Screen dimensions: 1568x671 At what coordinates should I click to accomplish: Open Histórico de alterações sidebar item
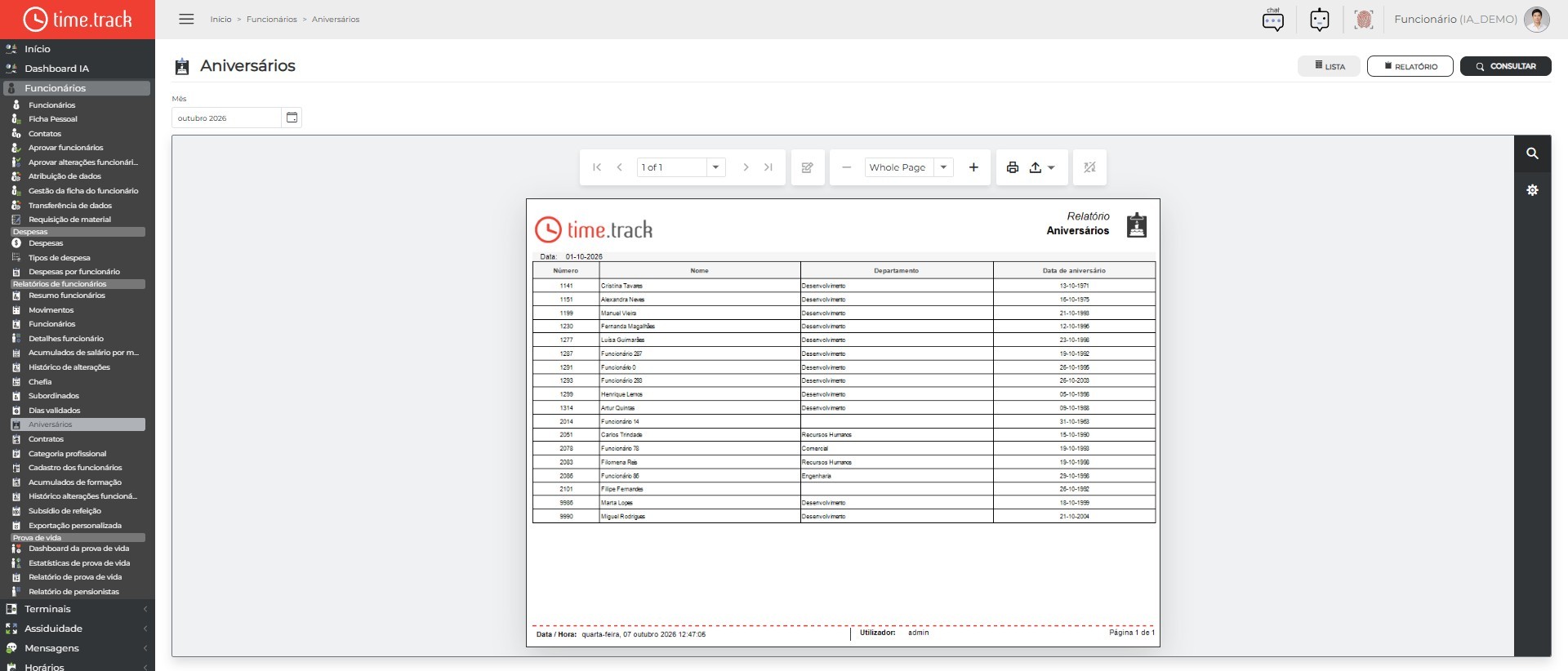point(69,367)
